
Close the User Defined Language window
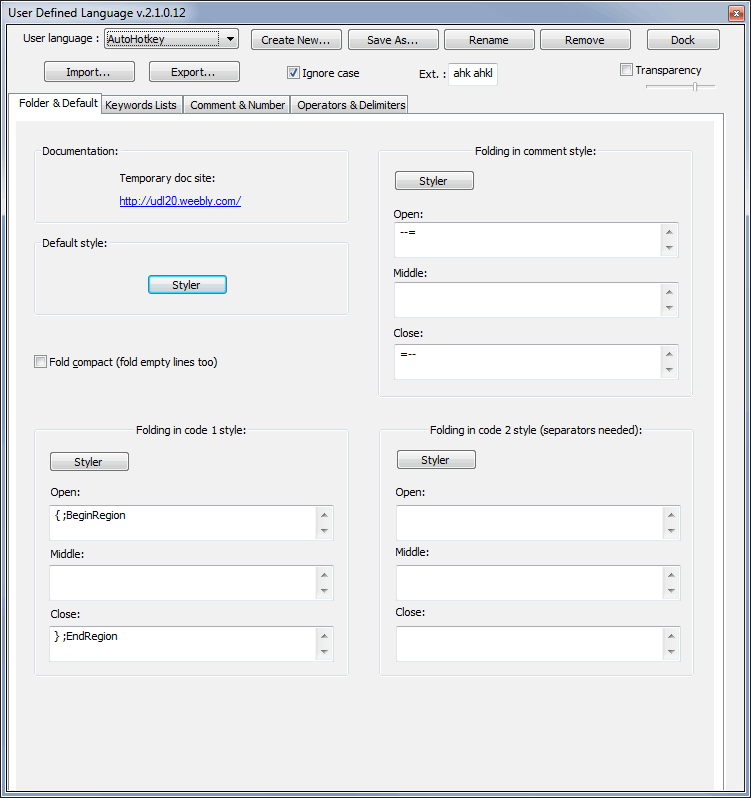(x=736, y=13)
